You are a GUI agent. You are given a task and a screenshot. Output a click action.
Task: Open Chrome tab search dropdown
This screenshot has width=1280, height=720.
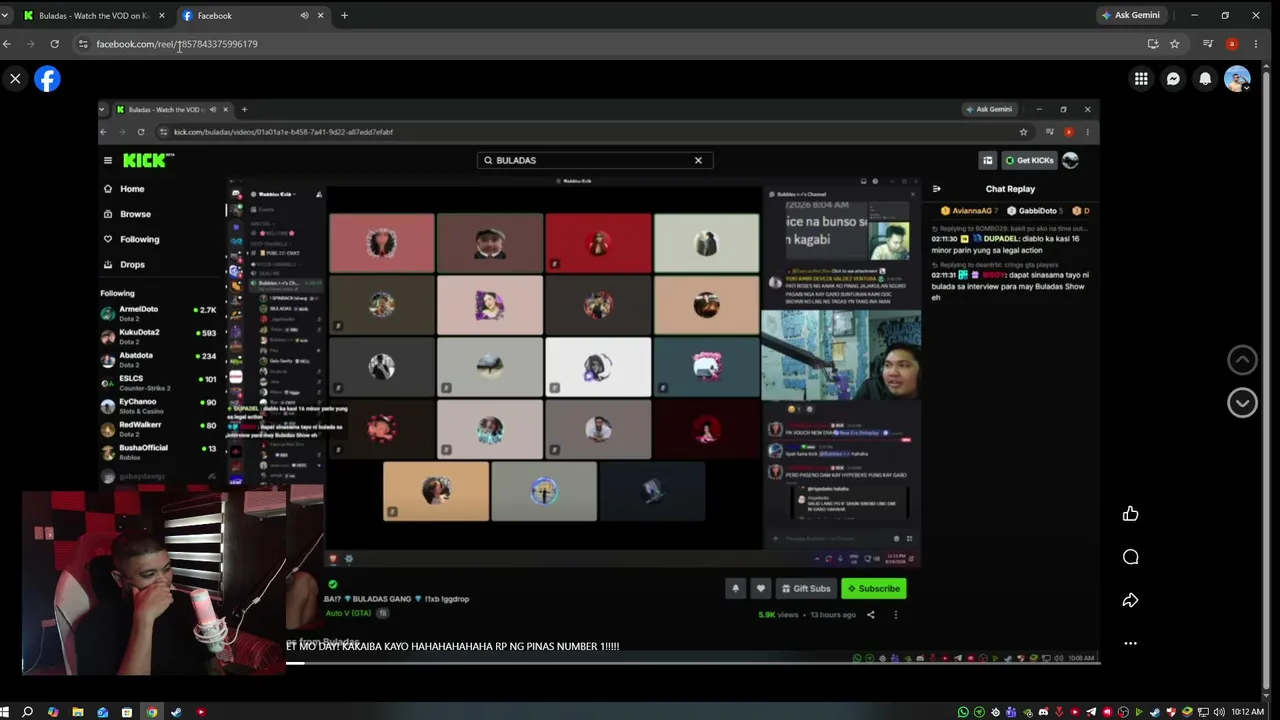pyautogui.click(x=5, y=15)
